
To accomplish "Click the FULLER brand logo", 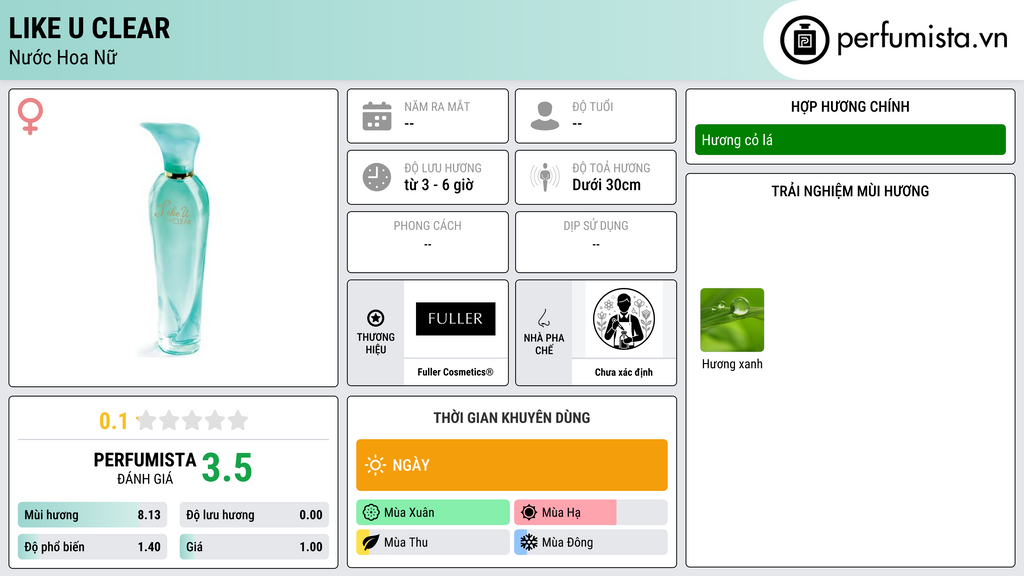I will pos(455,319).
